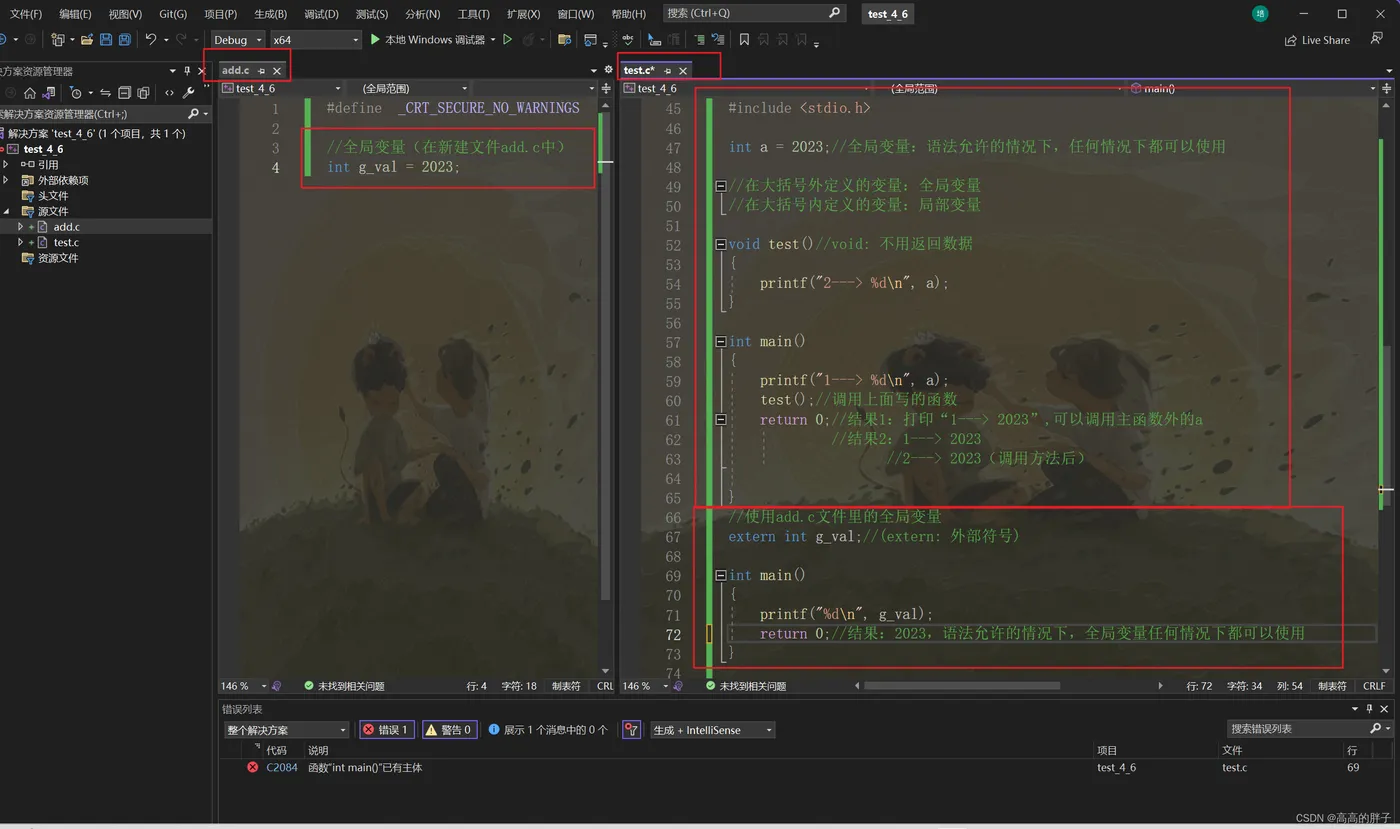Start without debugging via hollow green arrow

(508, 40)
